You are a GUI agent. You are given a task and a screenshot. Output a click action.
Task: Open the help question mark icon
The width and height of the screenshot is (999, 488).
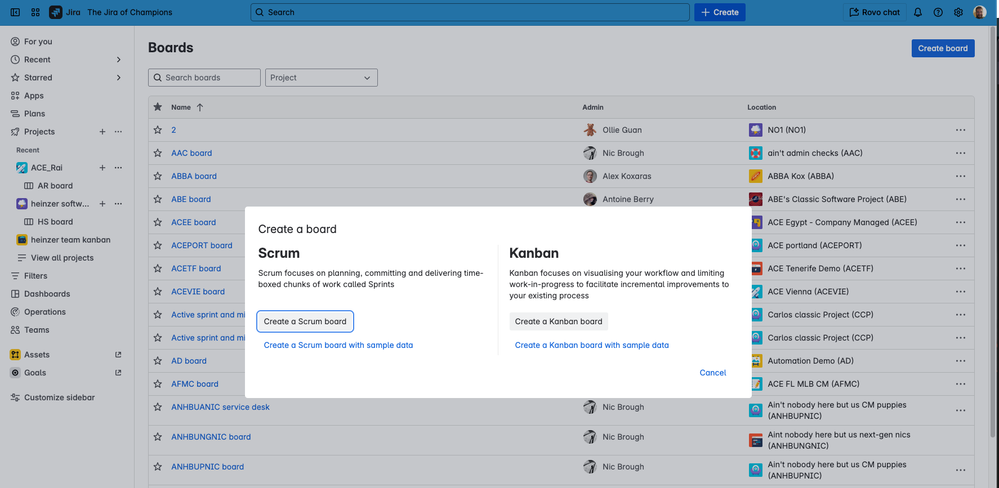coord(938,12)
